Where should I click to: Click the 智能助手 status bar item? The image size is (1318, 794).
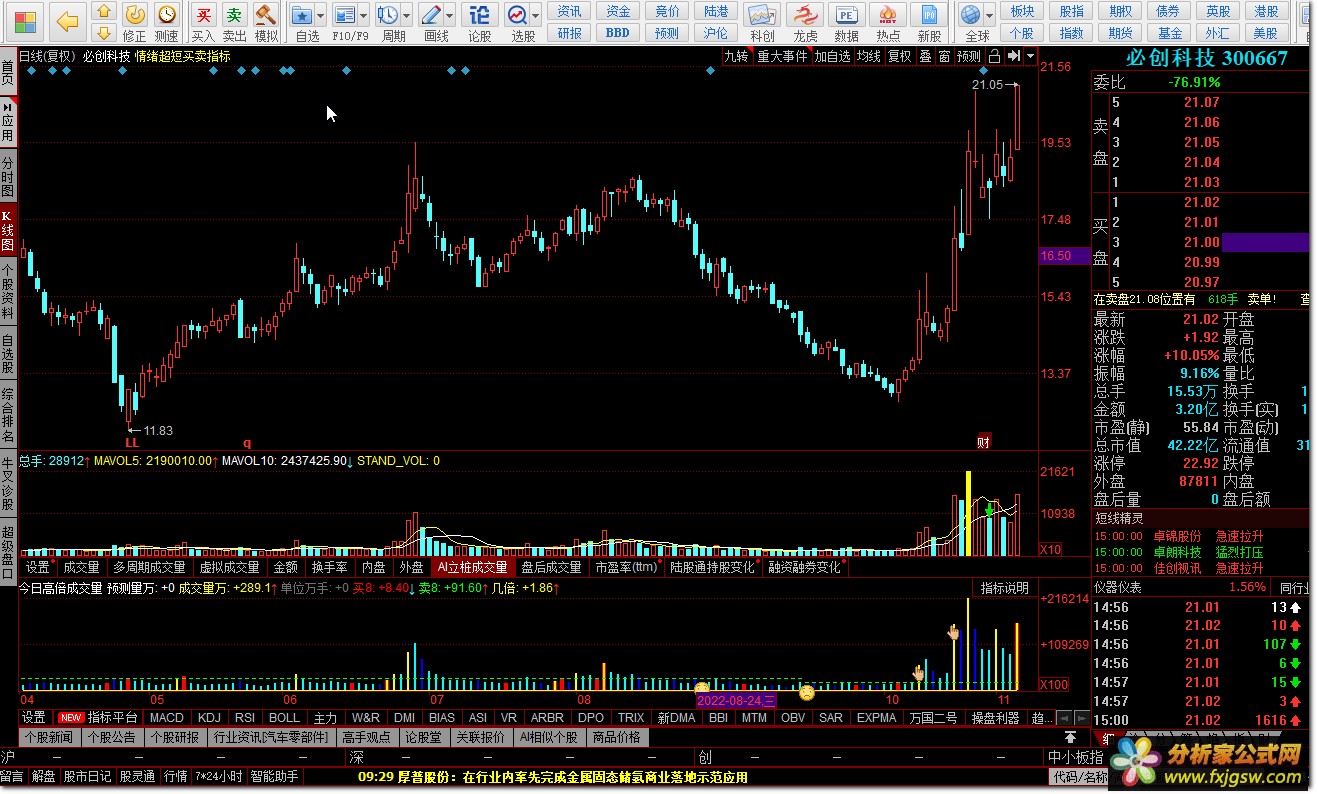[274, 777]
